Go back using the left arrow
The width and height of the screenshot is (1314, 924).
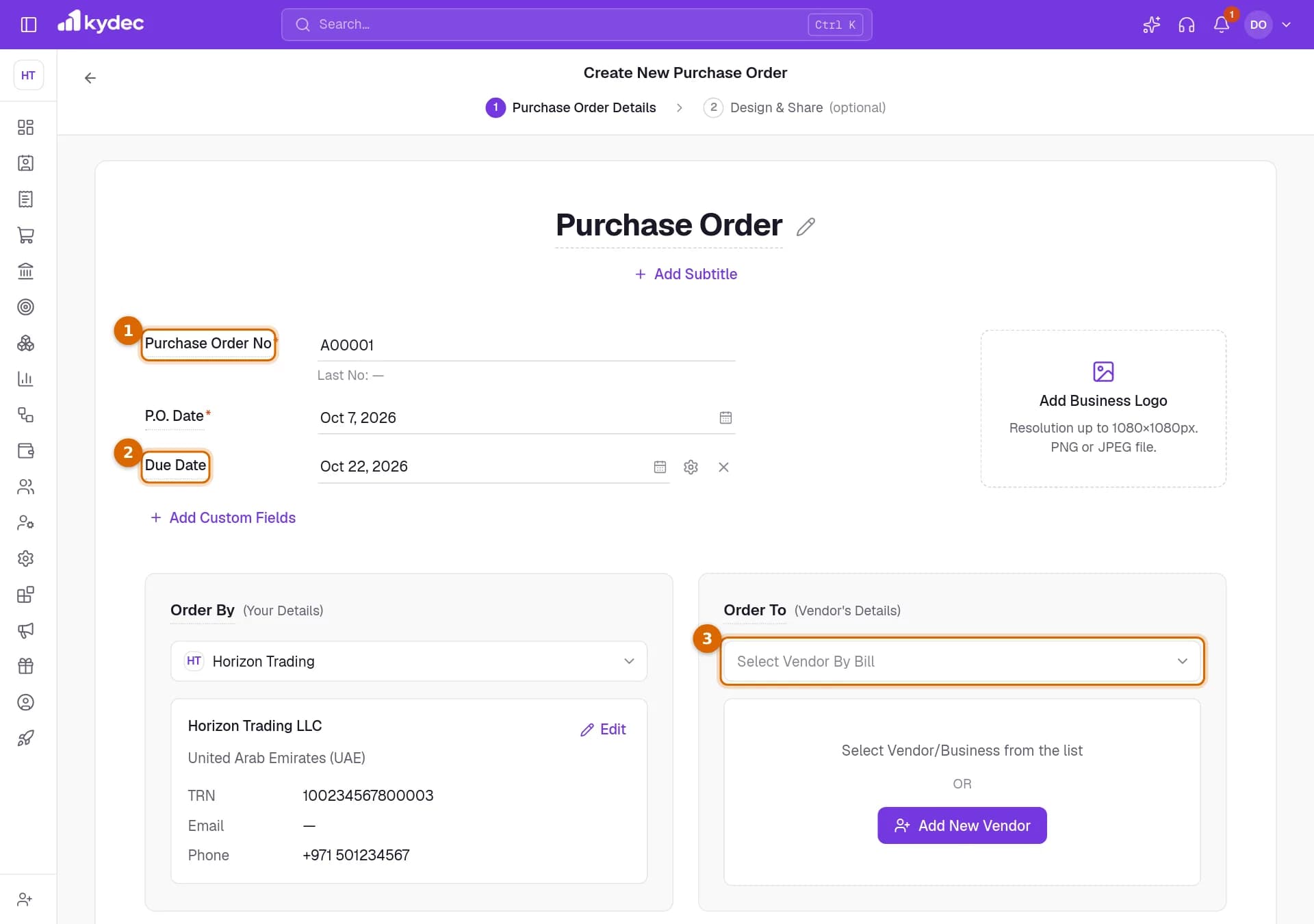(x=90, y=78)
